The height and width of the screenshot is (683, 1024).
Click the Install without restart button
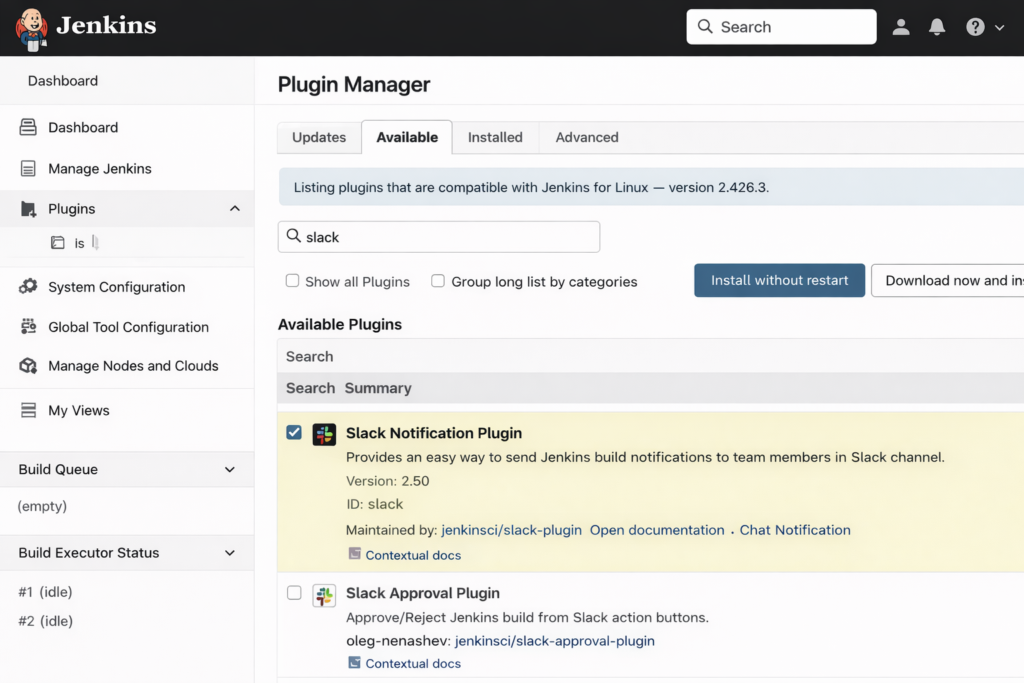click(779, 281)
